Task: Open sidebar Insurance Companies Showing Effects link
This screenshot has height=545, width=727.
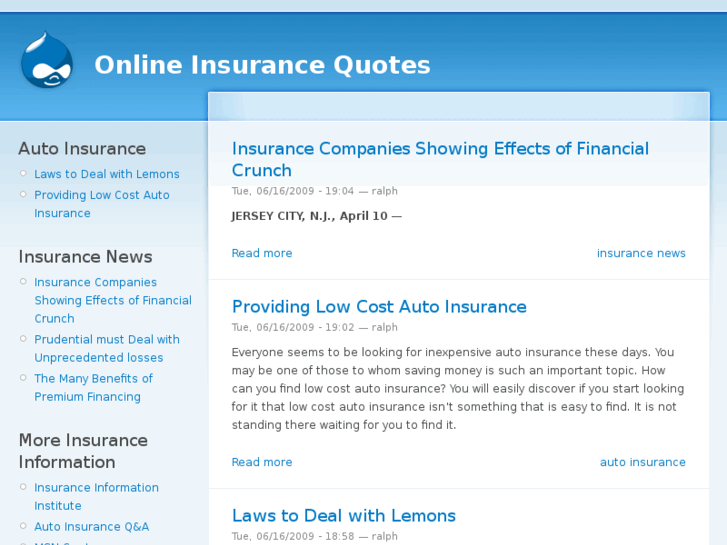Action: (112, 300)
